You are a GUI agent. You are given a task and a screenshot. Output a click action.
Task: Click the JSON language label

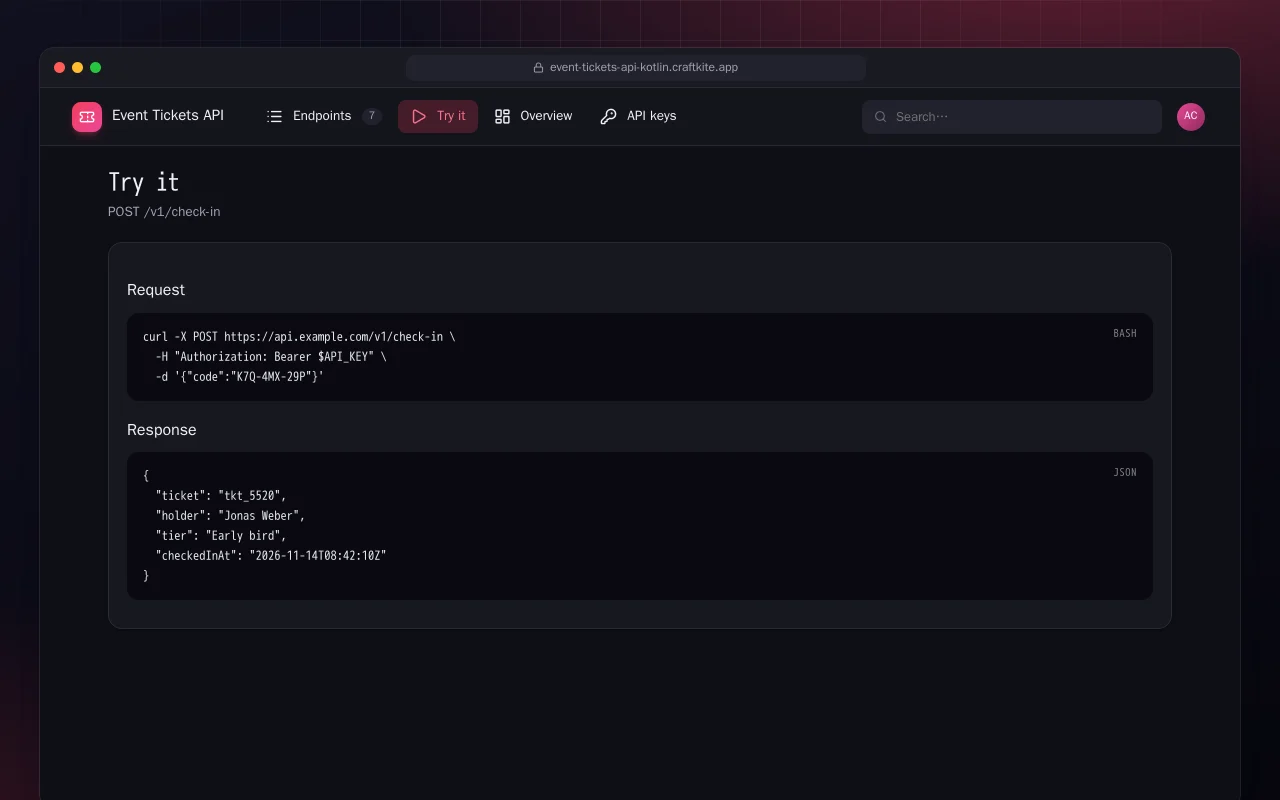point(1125,472)
